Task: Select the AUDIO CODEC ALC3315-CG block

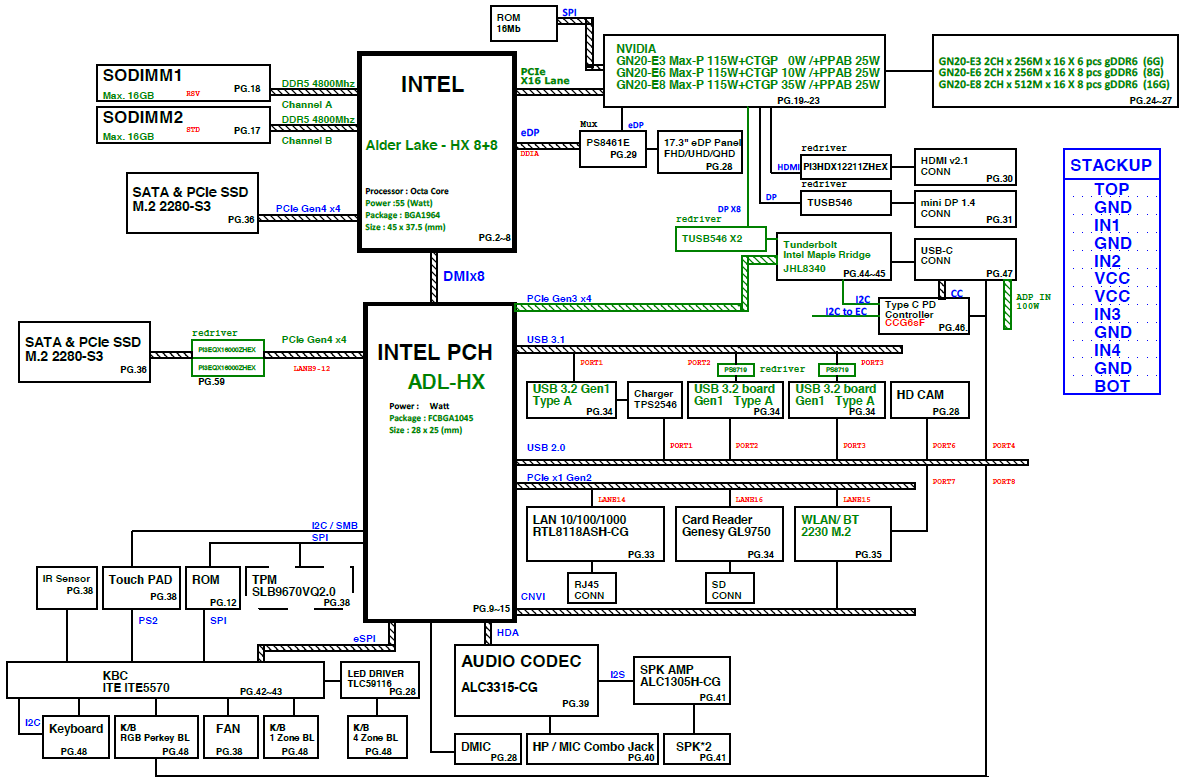Action: [526, 680]
